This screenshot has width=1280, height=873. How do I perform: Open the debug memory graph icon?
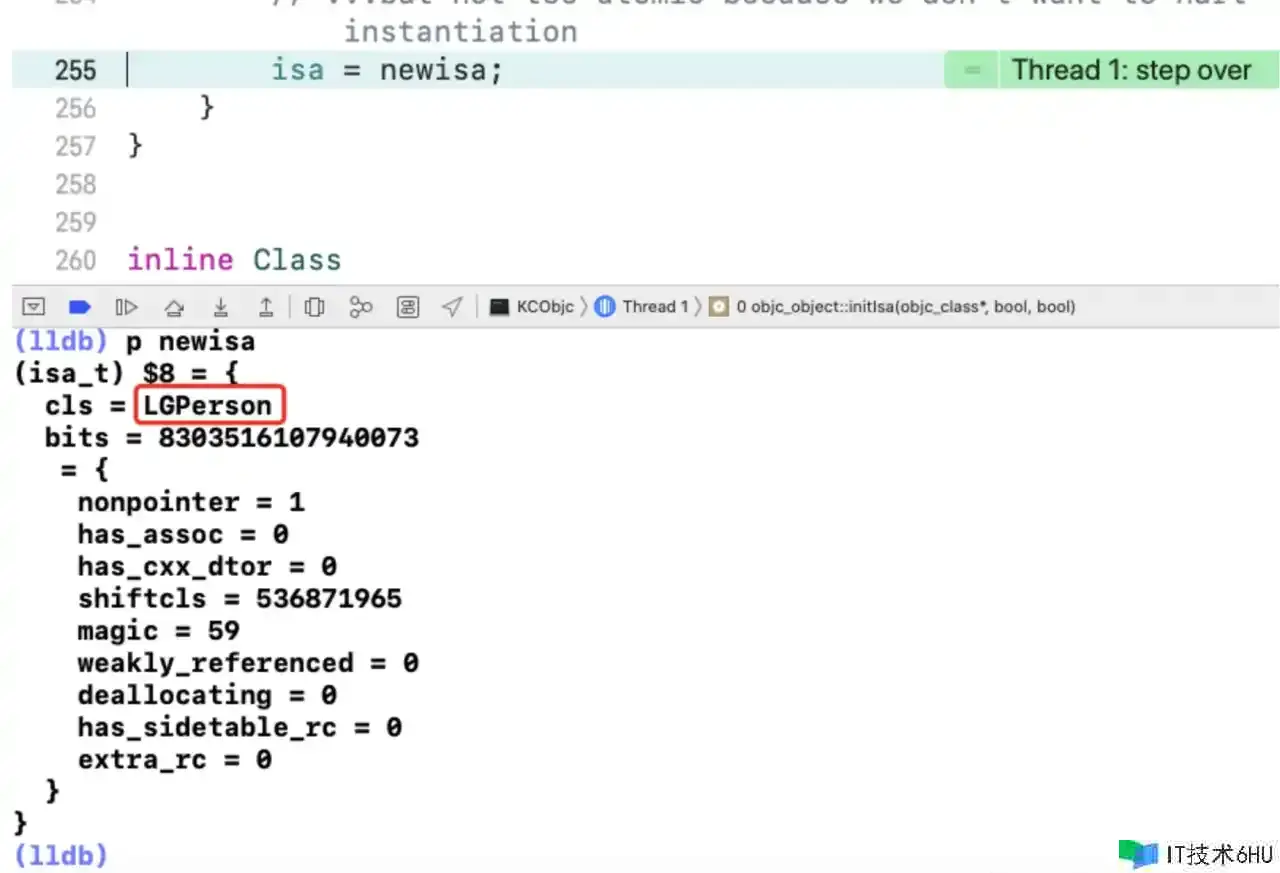coord(361,307)
